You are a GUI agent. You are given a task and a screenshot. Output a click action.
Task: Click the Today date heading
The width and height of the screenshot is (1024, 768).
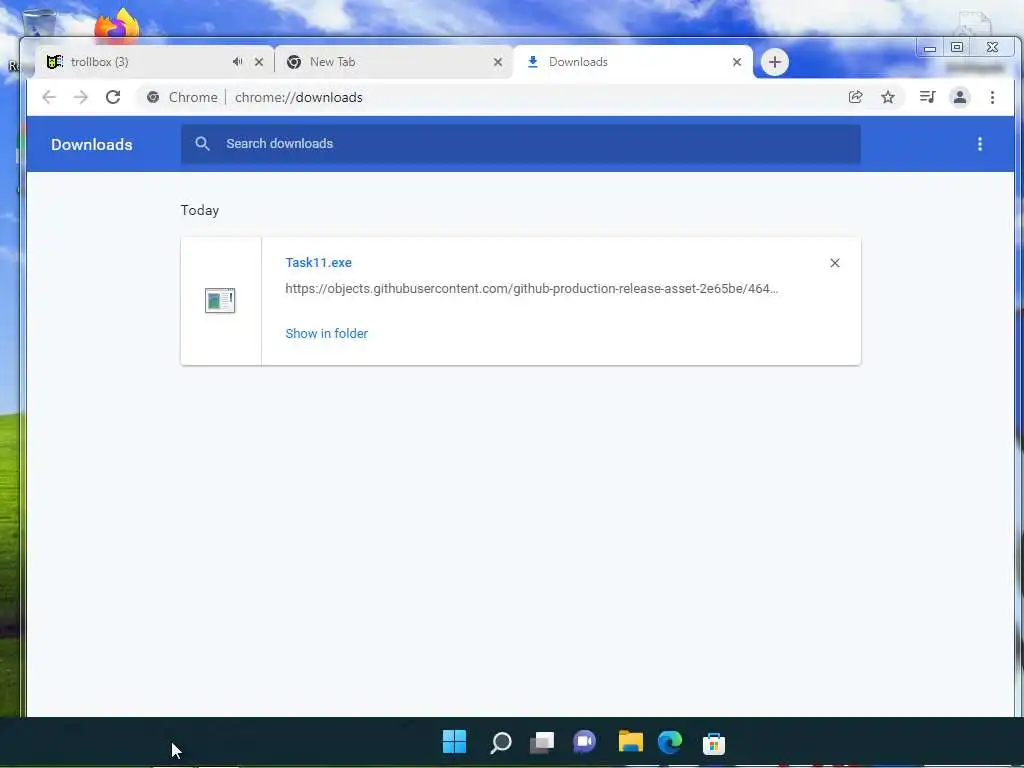200,210
